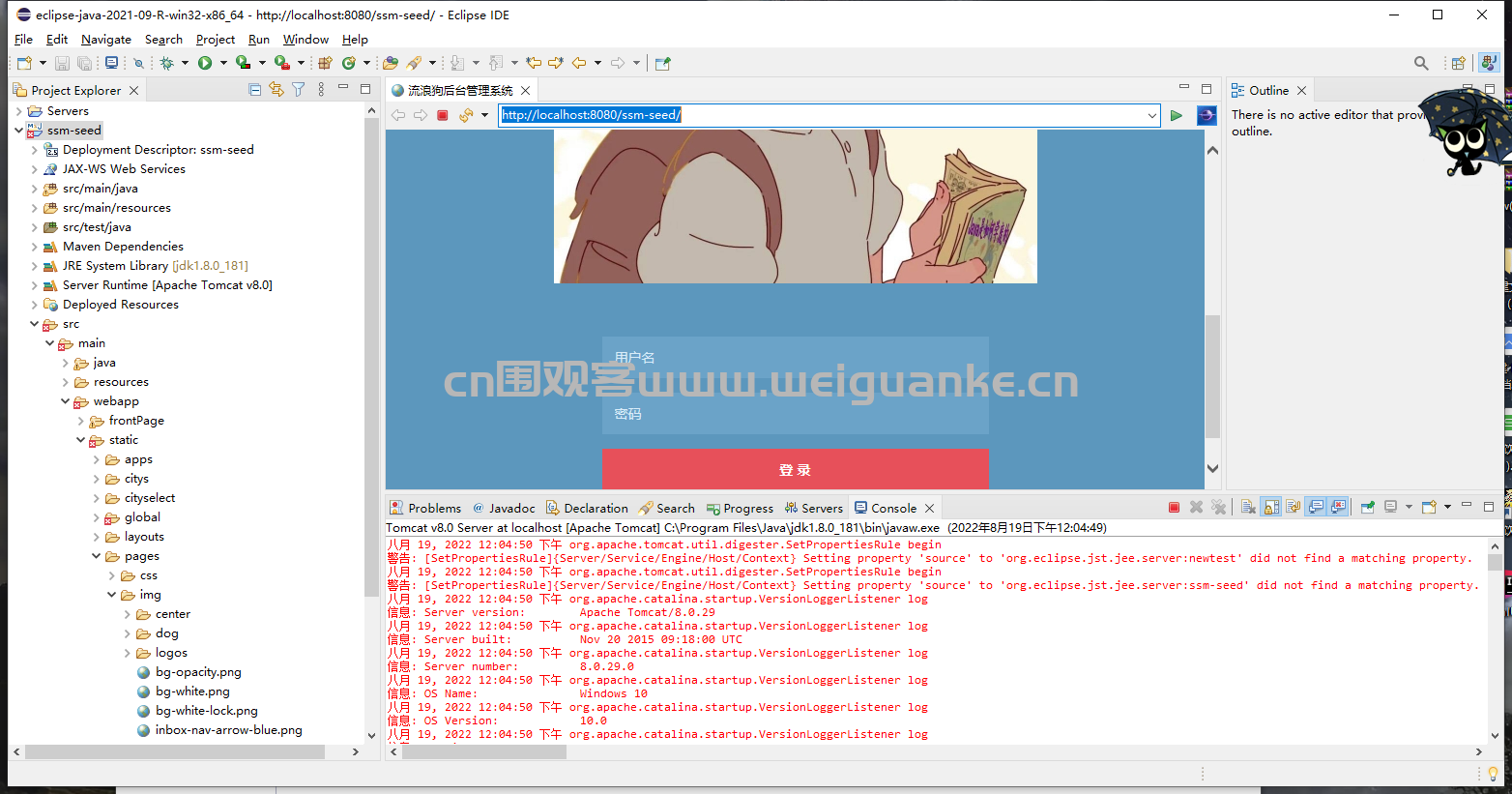This screenshot has width=1512, height=794.
Task: Click the green Go arrow beside URL
Action: [1177, 115]
